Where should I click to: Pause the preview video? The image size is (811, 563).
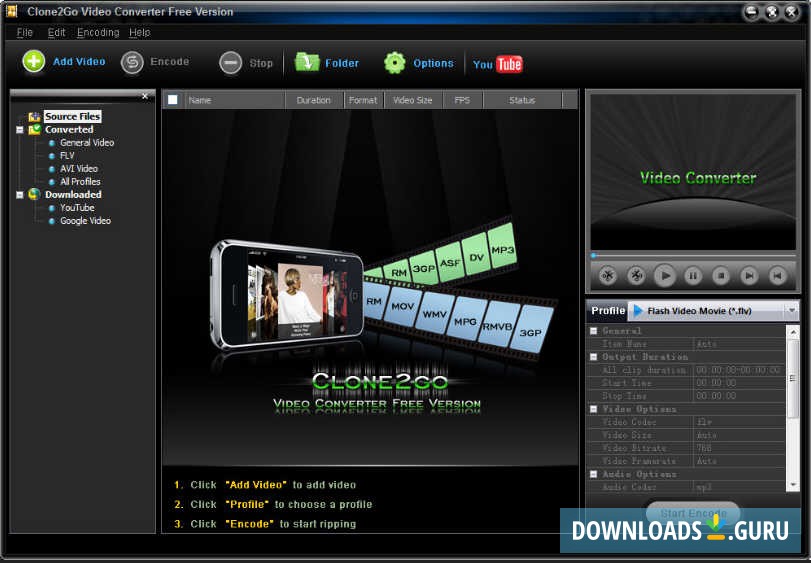(x=693, y=276)
